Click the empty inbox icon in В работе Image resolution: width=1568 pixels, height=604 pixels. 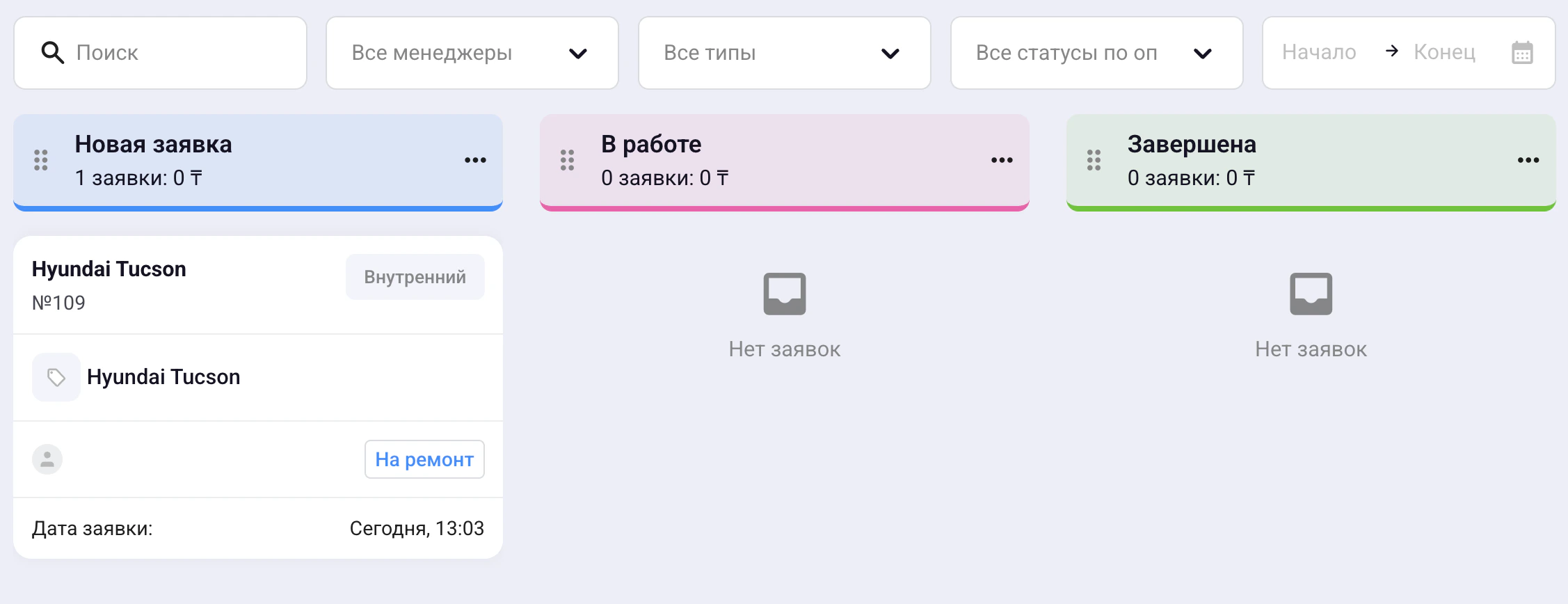pos(785,294)
